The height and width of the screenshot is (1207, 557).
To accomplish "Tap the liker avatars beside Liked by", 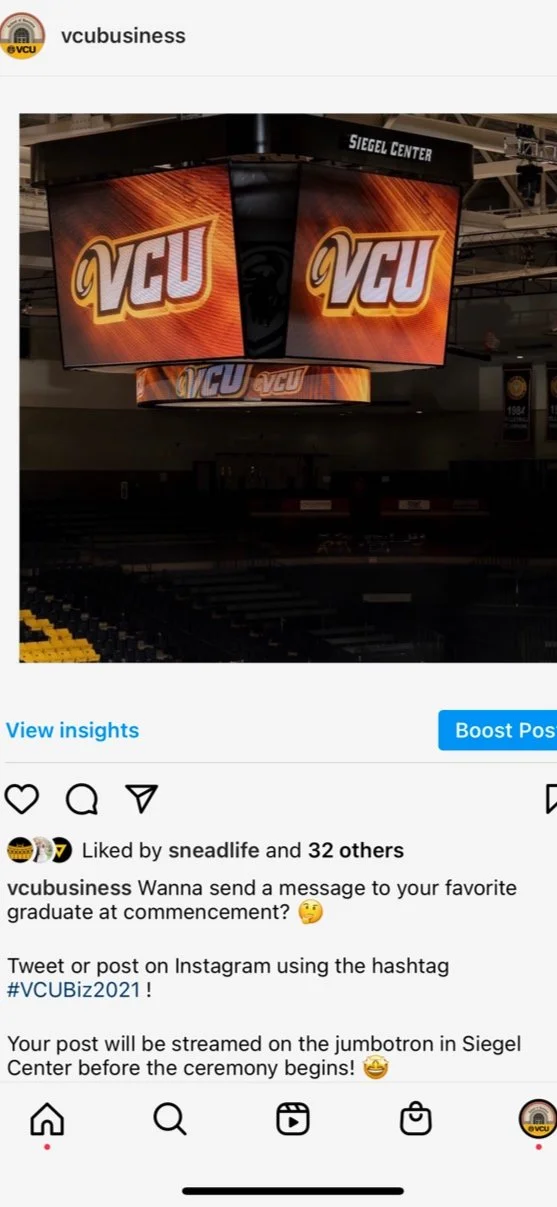I will 40,851.
